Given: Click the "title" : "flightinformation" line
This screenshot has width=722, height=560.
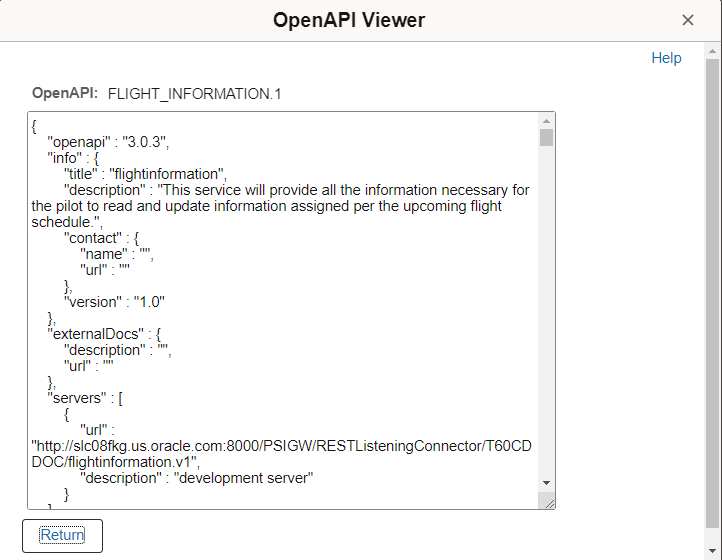Looking at the screenshot, I should click(x=146, y=174).
